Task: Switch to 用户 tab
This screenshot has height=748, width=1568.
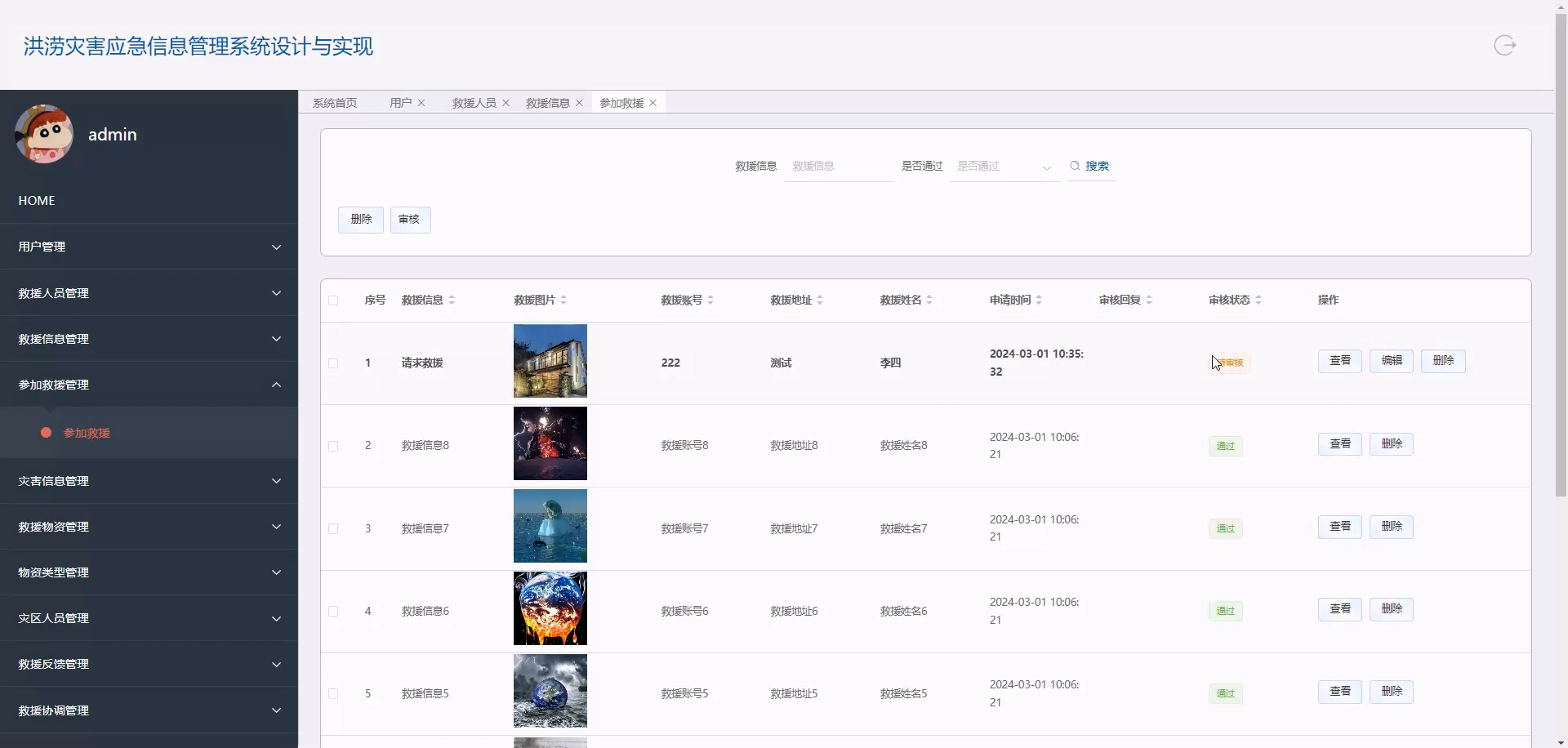Action: coord(400,103)
